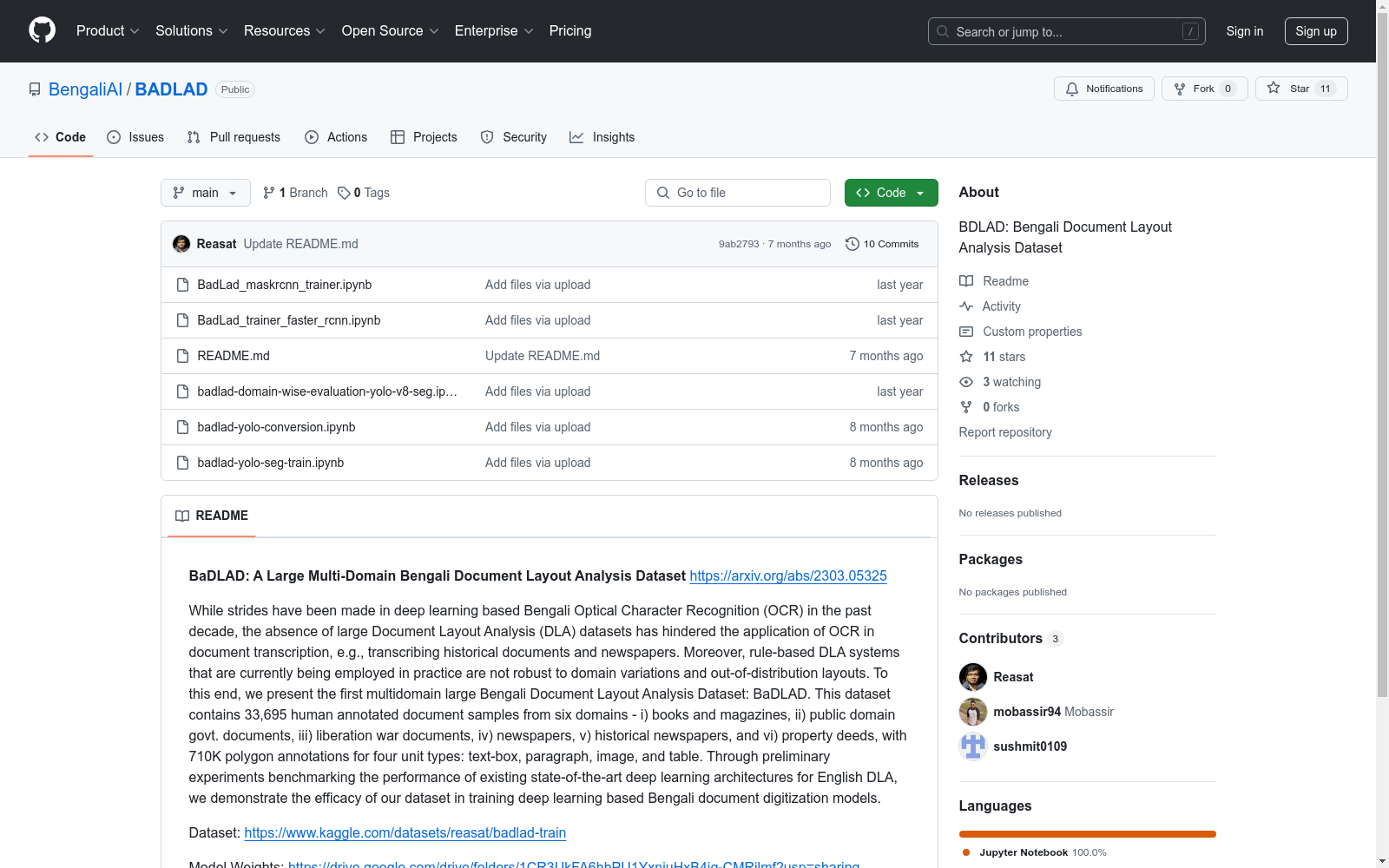This screenshot has width=1389, height=868.
Task: Open the Security tab
Action: tap(514, 137)
